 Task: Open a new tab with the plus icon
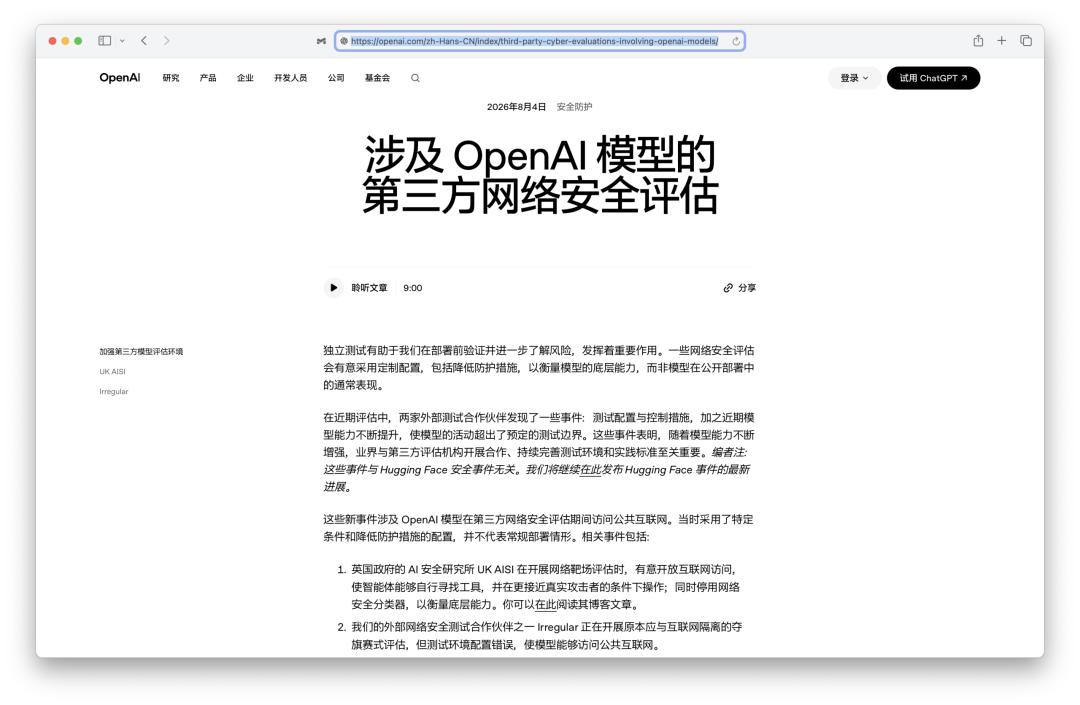[1001, 41]
